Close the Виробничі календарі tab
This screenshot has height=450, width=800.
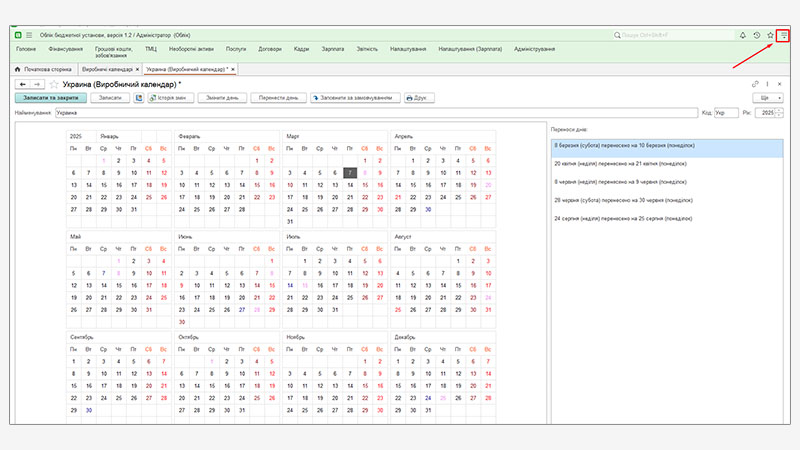pos(136,69)
